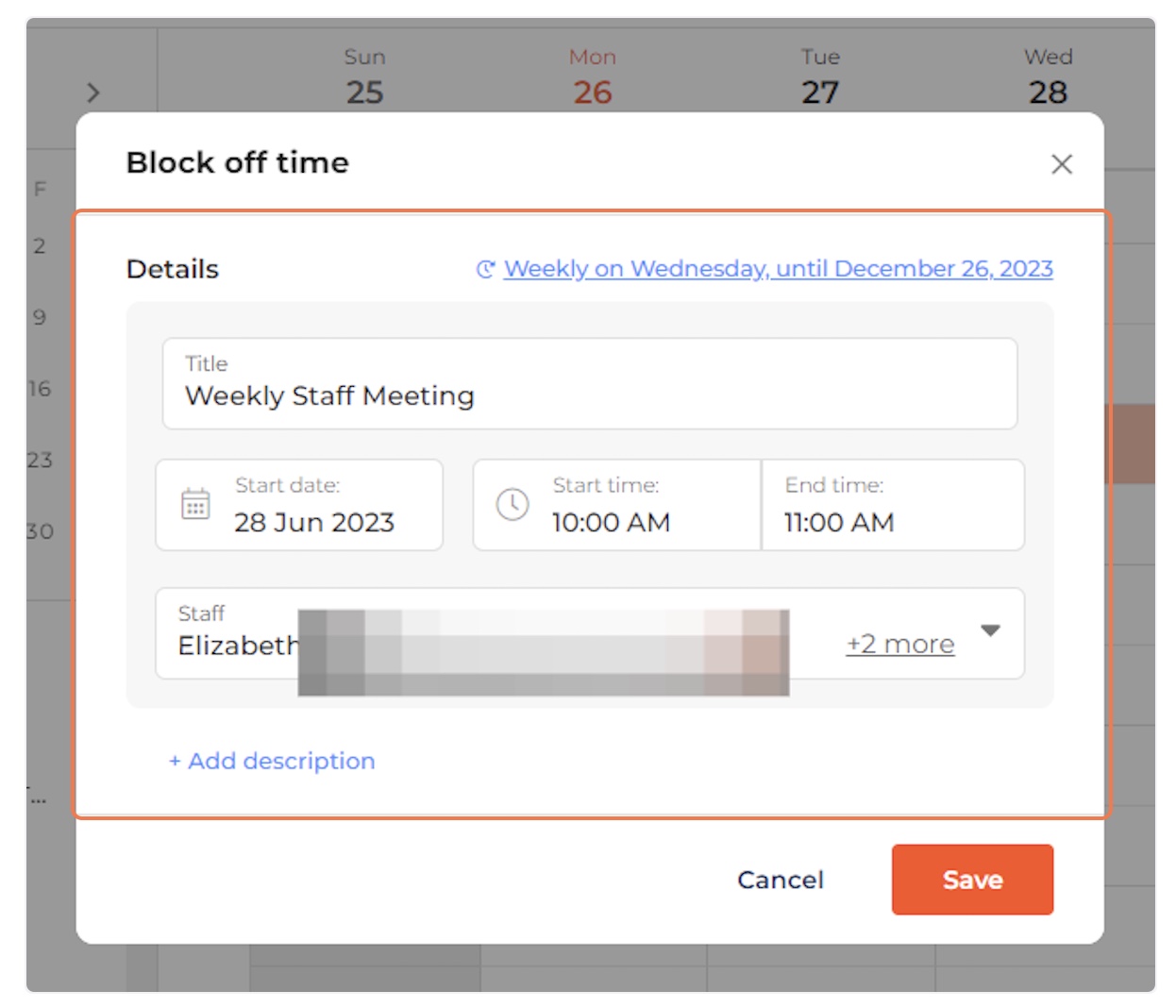Cancel the block off time dialog
Screen dimensions: 1176x1008
coord(781,880)
